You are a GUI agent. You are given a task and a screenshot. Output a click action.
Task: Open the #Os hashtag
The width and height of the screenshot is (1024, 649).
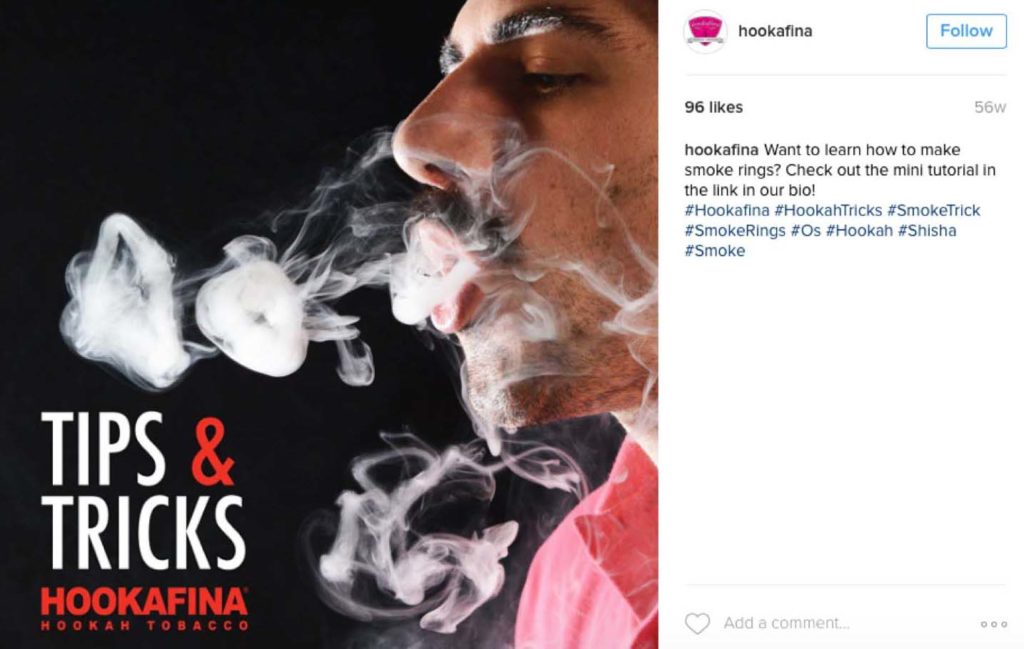[806, 230]
